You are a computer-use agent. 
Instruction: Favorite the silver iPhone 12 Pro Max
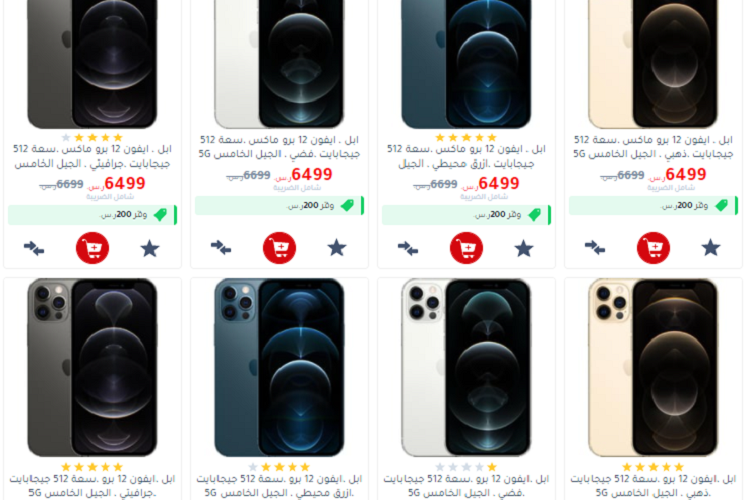[x=337, y=248]
